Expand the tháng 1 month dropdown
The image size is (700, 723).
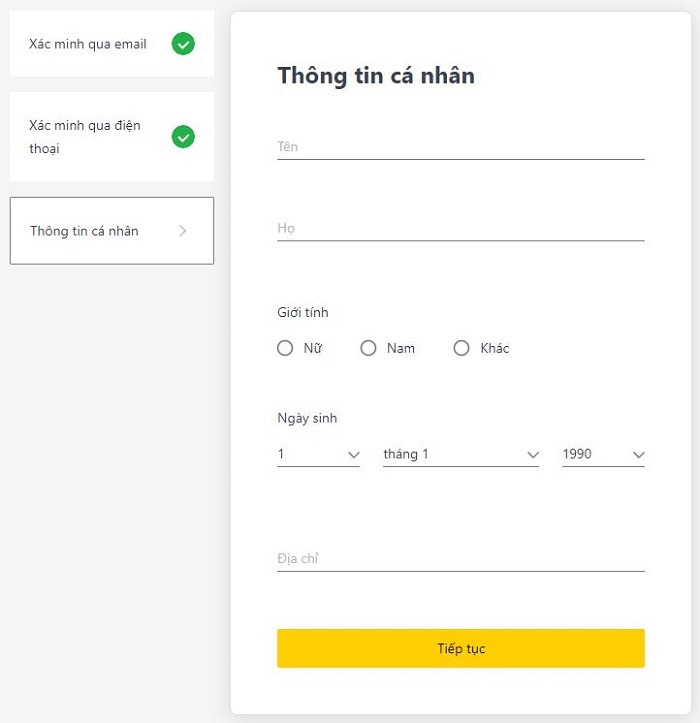coord(460,454)
